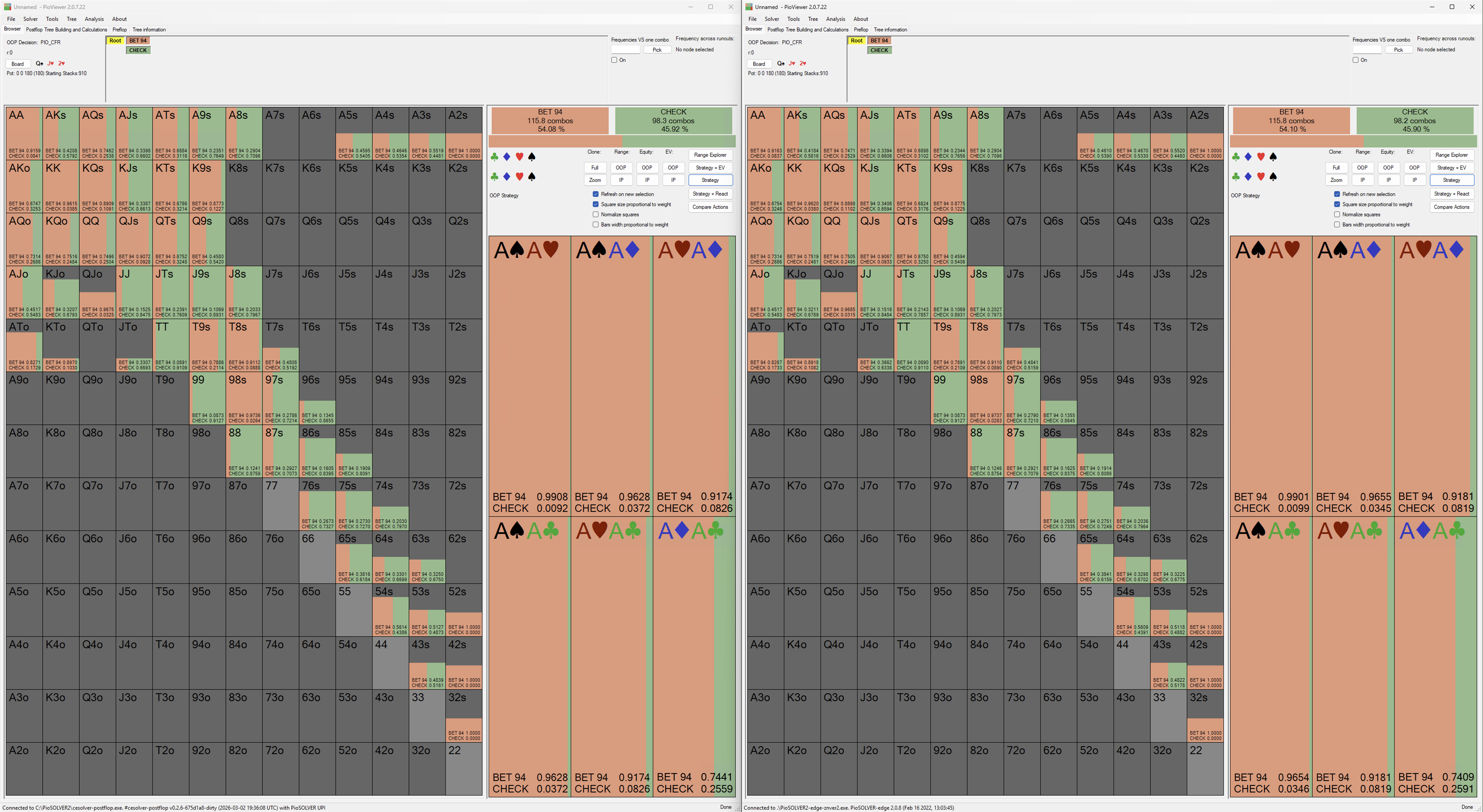Click top-row blue diamond icon, left window

(x=507, y=156)
